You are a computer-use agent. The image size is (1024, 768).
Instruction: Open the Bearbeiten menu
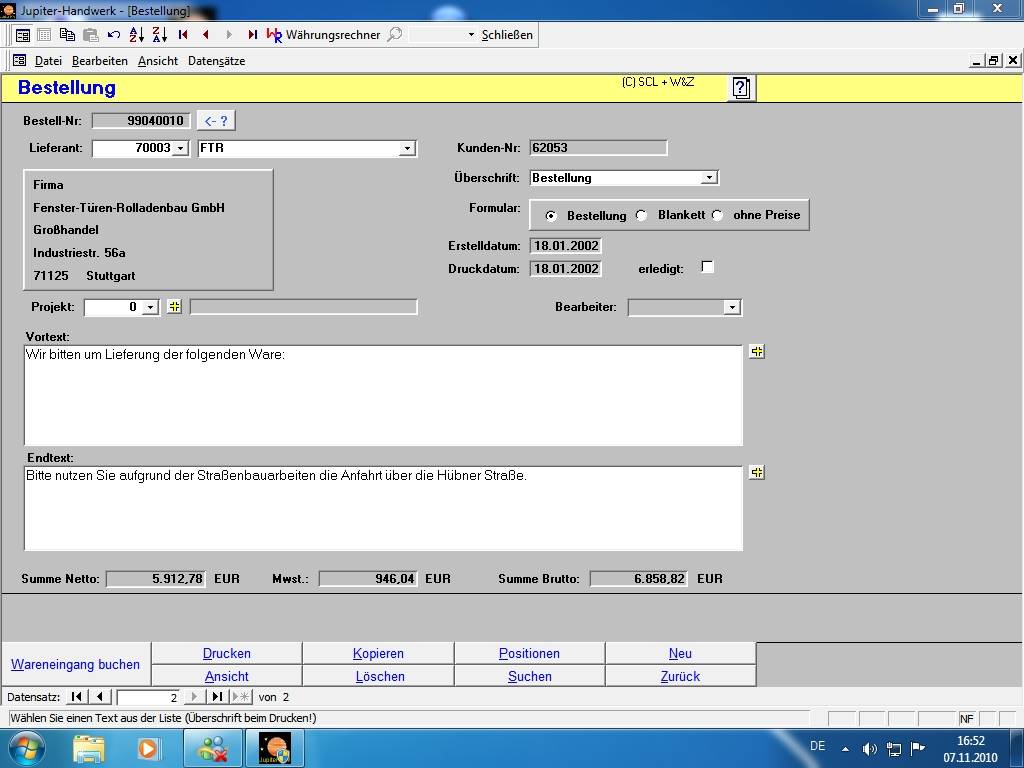(99, 61)
